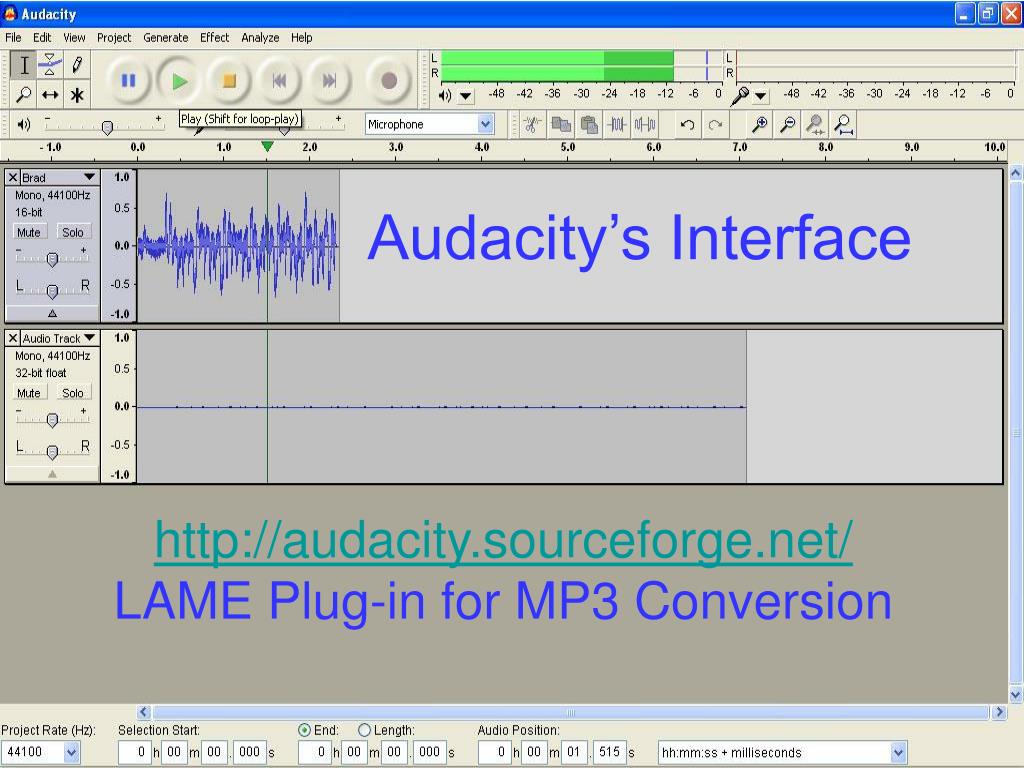The image size is (1024, 768).
Task: Solo the Audio Track
Action: 72,392
